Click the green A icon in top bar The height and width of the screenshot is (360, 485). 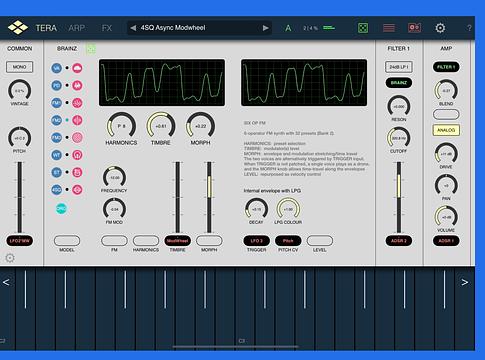click(288, 28)
